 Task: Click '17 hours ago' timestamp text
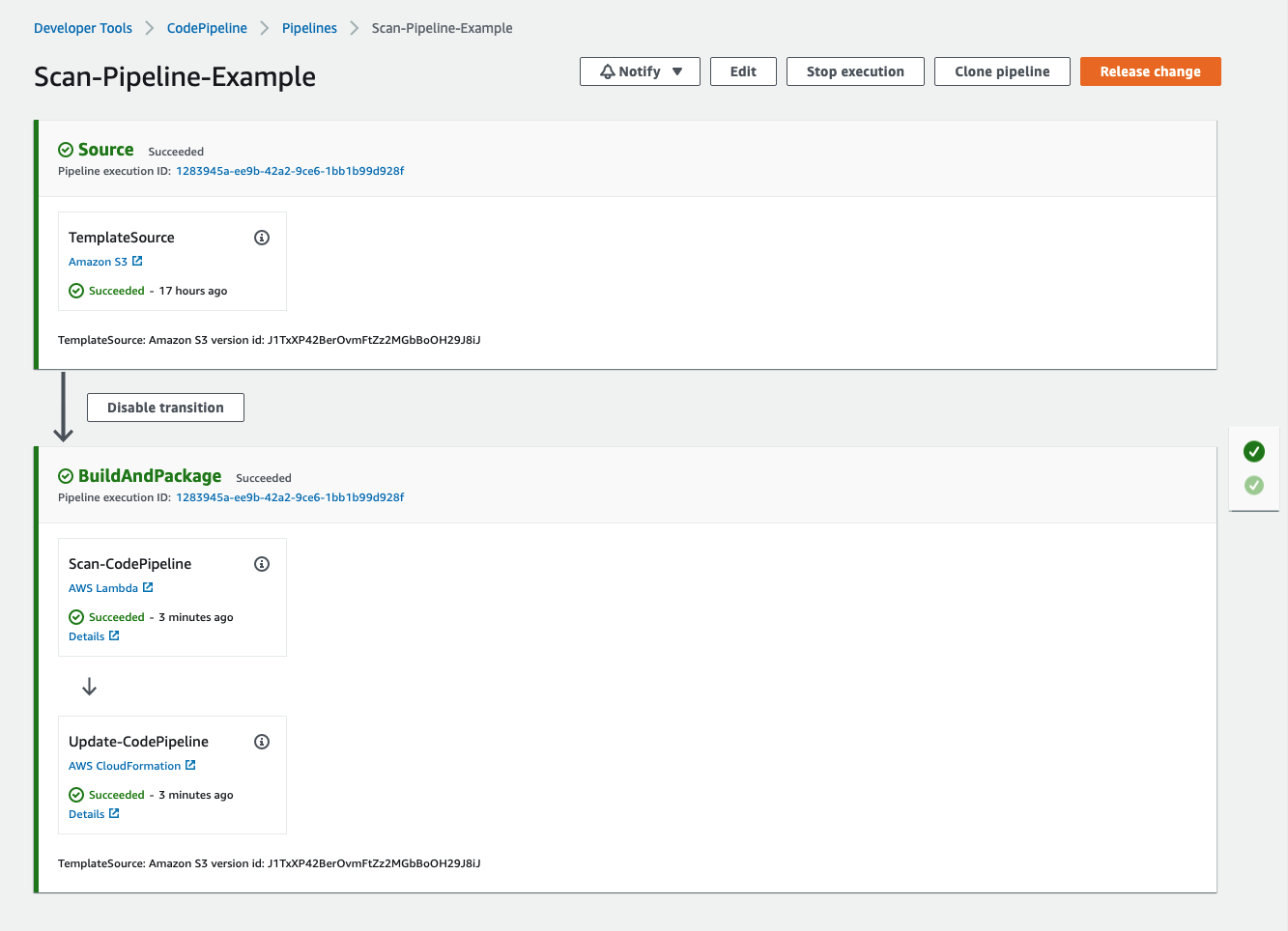click(x=193, y=291)
